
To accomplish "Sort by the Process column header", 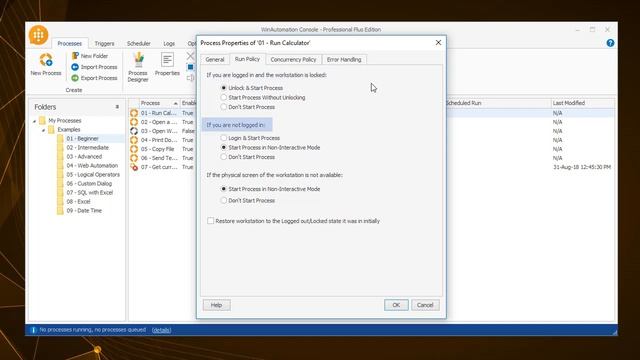I will [x=159, y=103].
